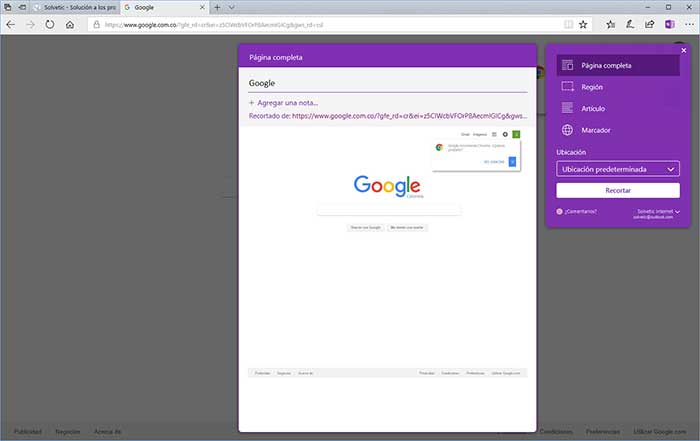
Task: Select Marcador clip mode
Action: 618,130
